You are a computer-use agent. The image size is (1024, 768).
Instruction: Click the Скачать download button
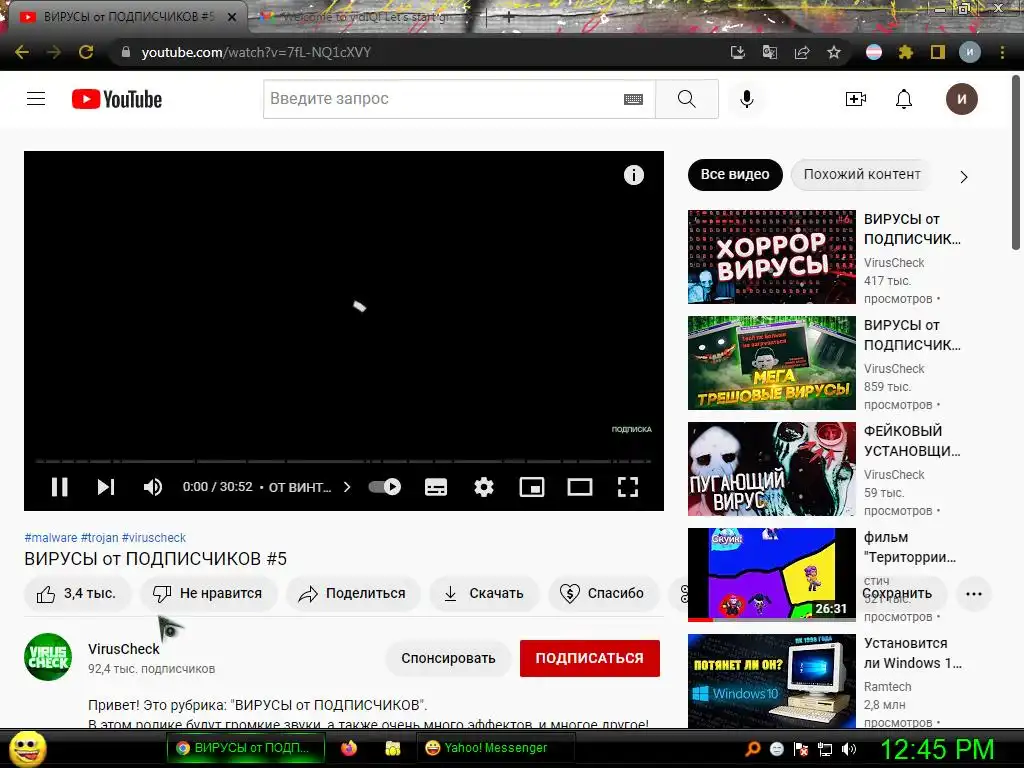click(x=484, y=594)
